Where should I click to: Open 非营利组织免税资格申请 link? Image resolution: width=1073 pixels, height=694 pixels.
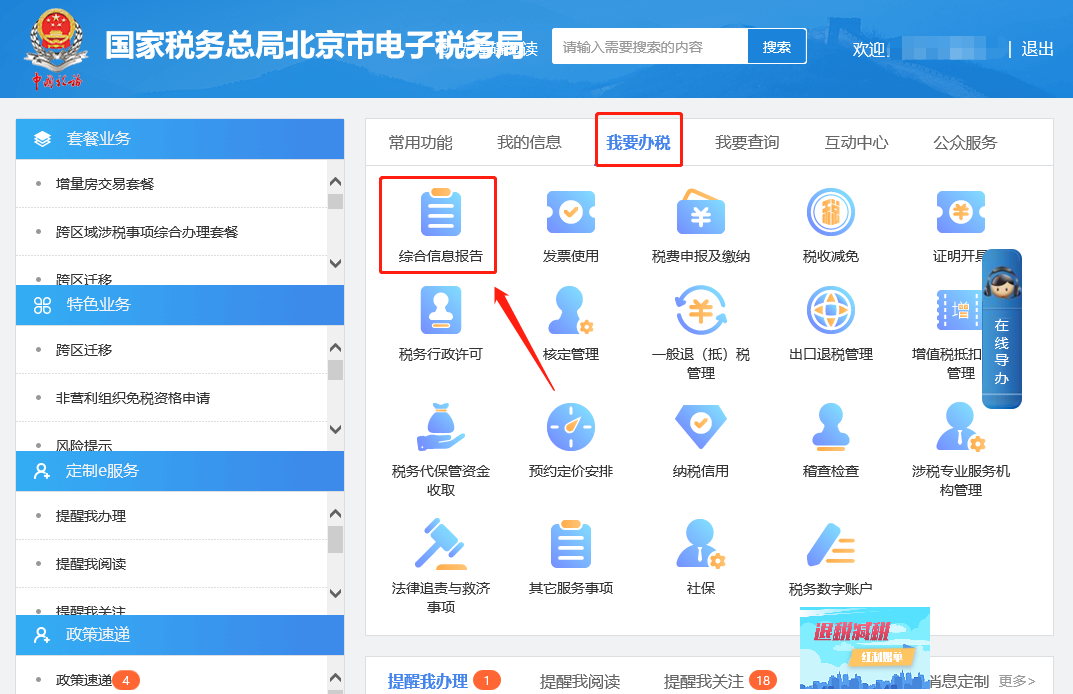(133, 398)
